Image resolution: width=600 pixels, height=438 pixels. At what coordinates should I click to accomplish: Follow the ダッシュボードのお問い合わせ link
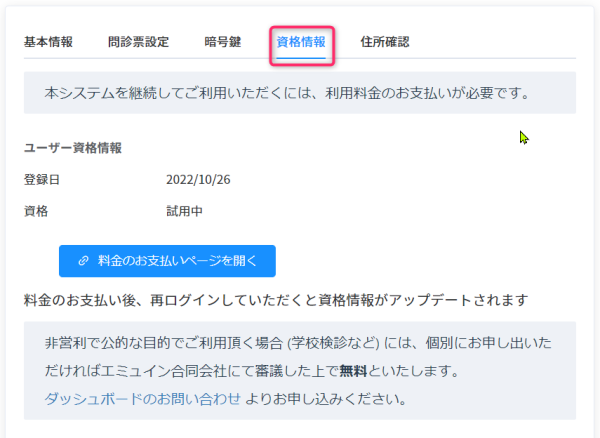point(142,399)
